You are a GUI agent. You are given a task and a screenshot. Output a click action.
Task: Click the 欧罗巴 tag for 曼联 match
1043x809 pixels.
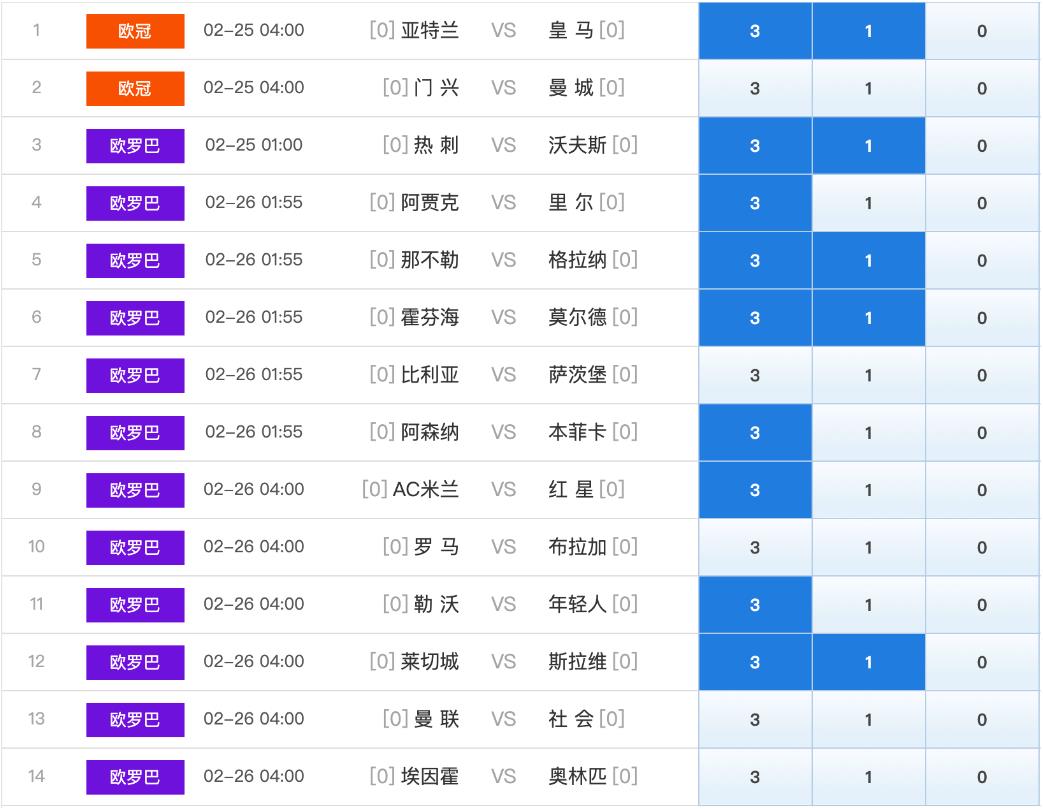coord(135,719)
